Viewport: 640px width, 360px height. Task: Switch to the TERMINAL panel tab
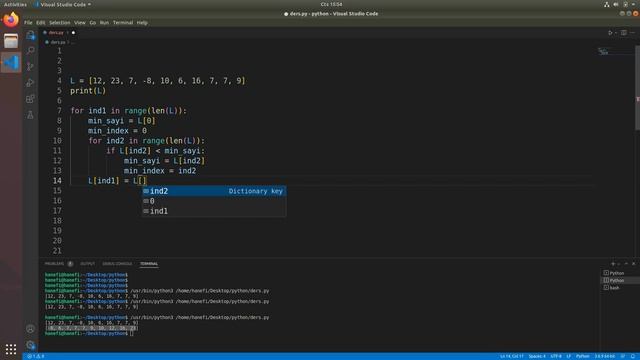[149, 264]
